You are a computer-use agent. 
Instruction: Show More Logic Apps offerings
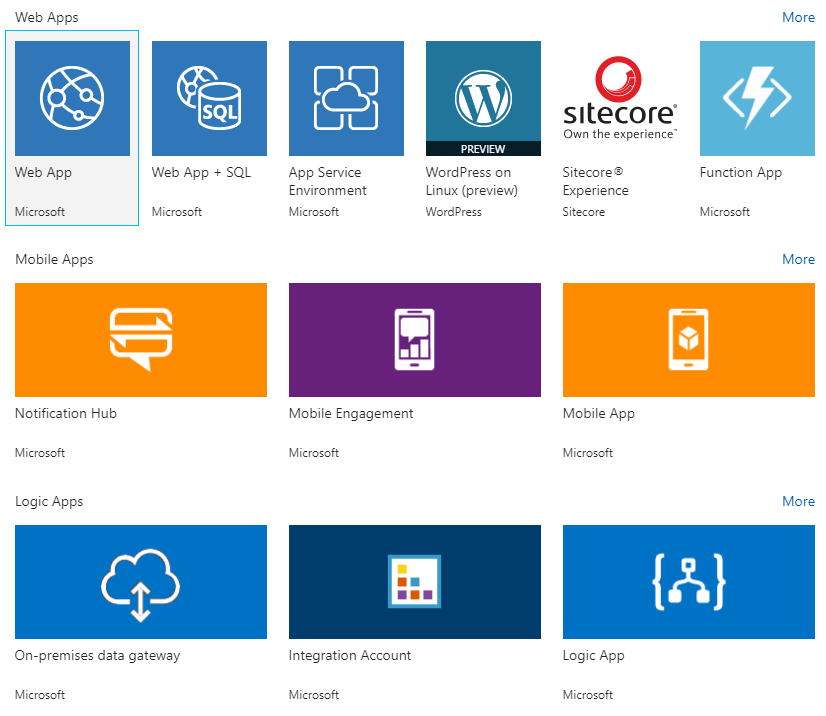click(x=798, y=501)
